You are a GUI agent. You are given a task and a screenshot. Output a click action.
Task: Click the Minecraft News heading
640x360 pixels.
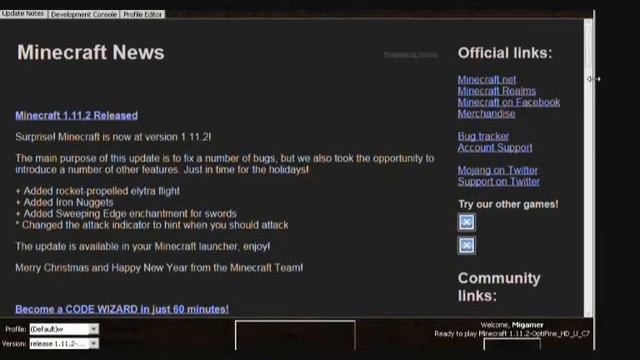91,52
